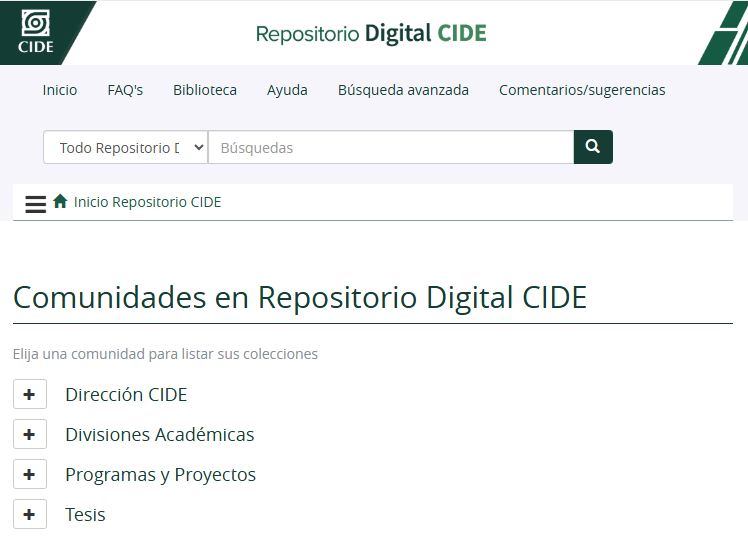Image resolution: width=748 pixels, height=539 pixels.
Task: Click the Repositorio Digital CIDE title banner
Action: click(371, 33)
